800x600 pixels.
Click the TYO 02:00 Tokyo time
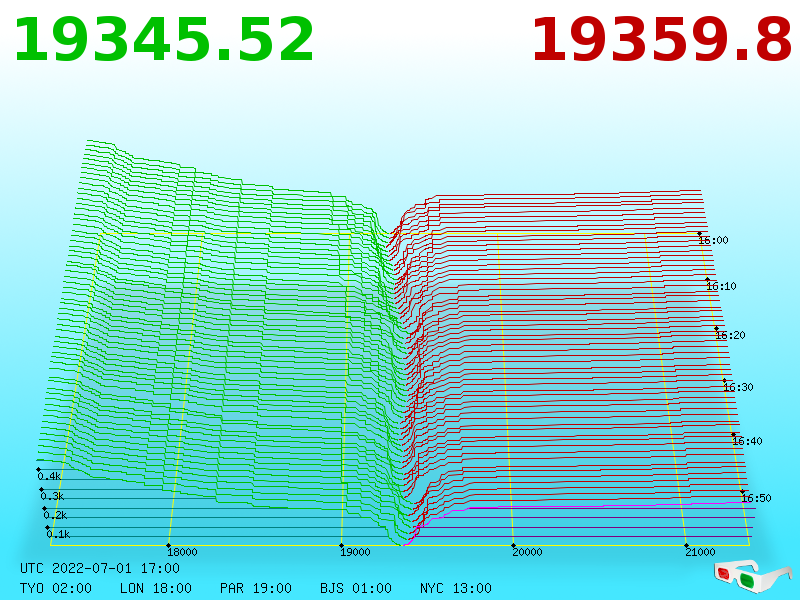56,588
